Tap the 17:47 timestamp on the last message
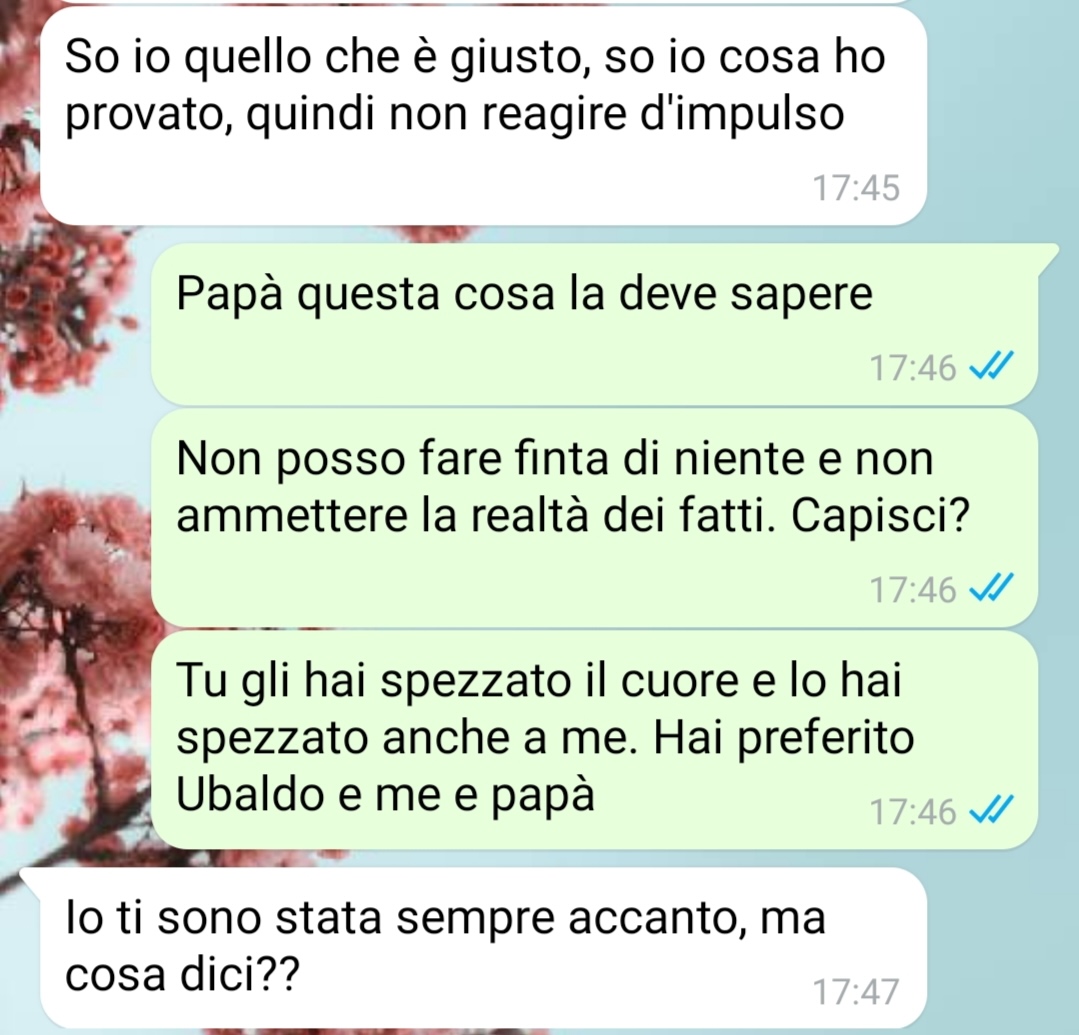The height and width of the screenshot is (1035, 1079). tap(856, 992)
